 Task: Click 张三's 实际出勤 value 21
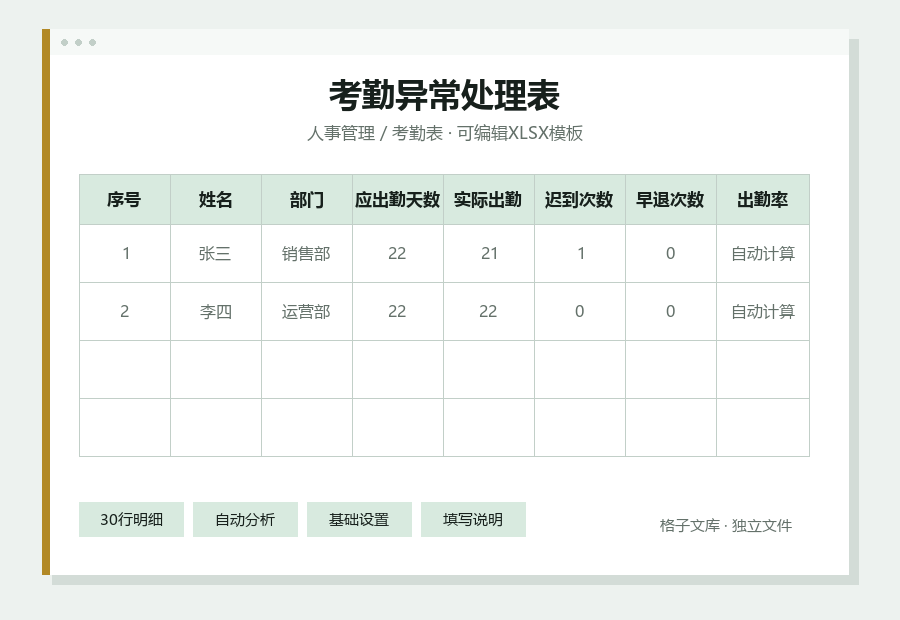(488, 253)
